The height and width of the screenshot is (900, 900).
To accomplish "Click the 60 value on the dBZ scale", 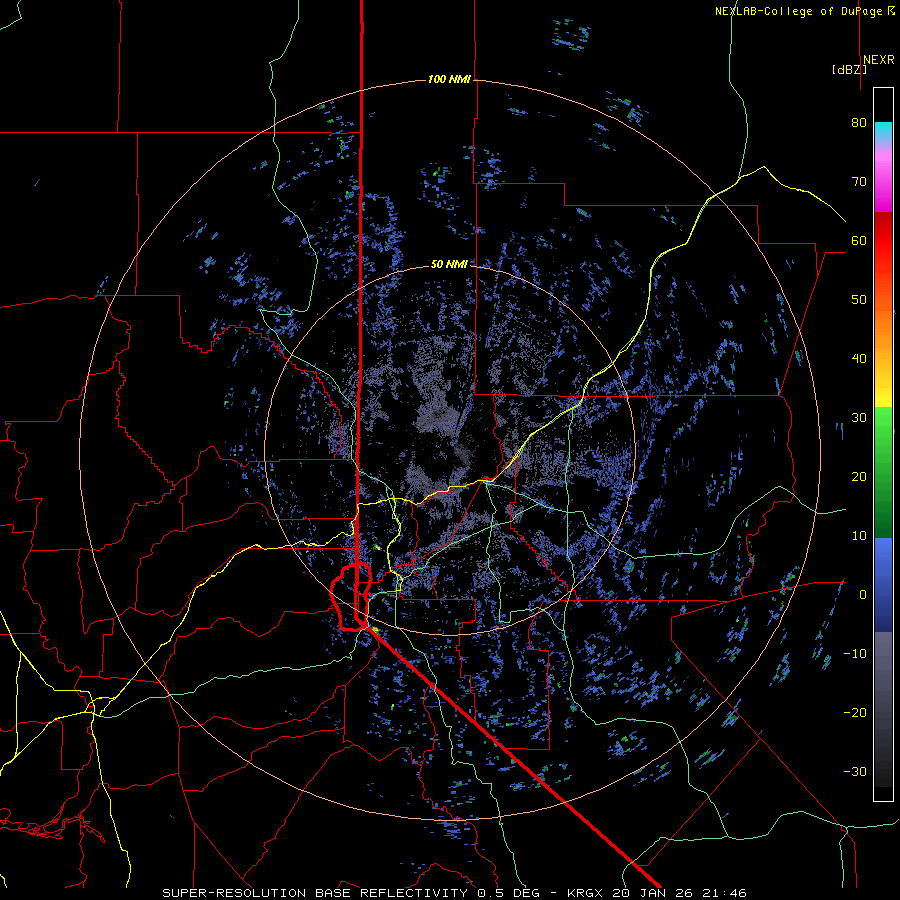I will 858,240.
